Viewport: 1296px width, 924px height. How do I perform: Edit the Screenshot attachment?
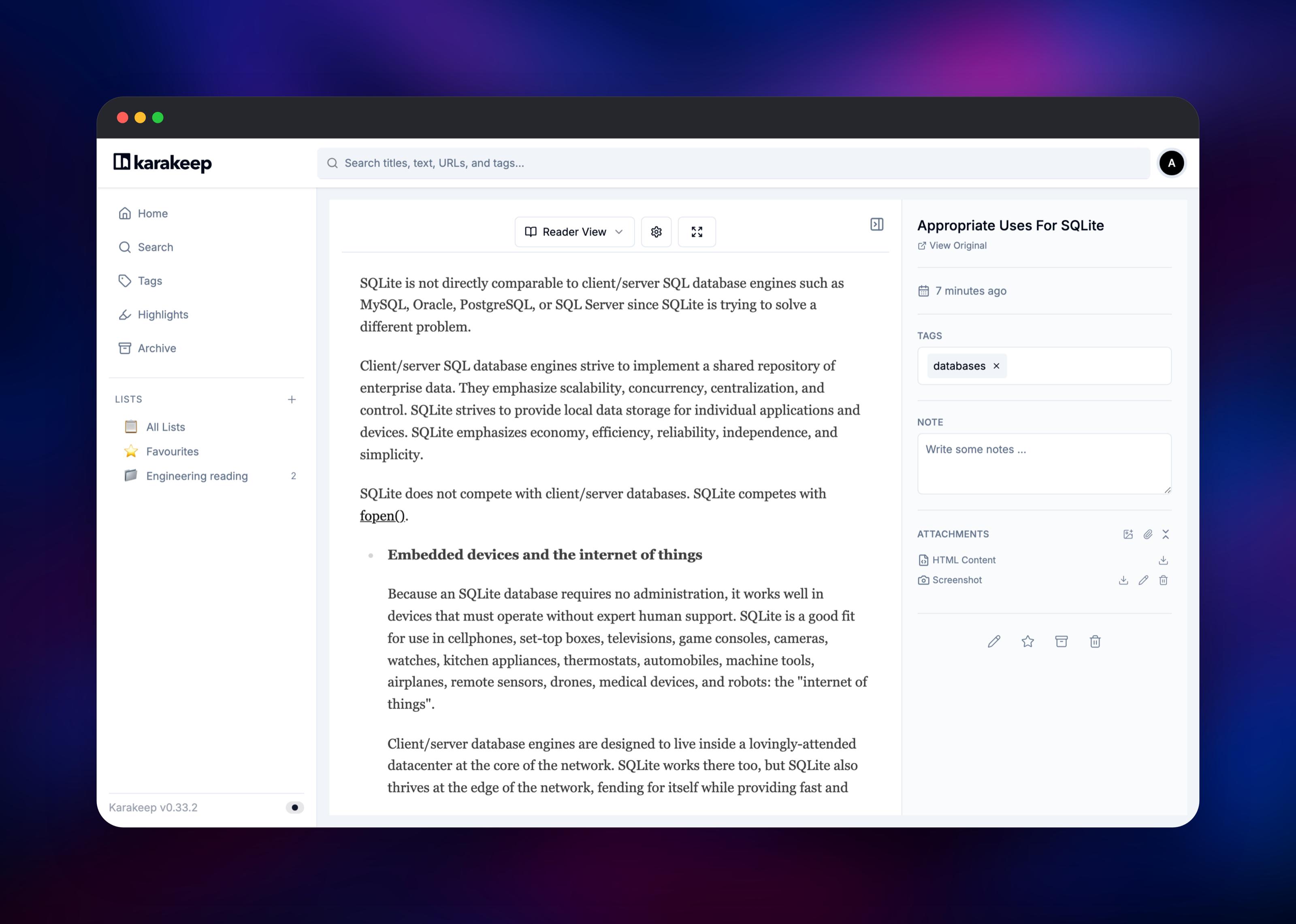click(1143, 580)
